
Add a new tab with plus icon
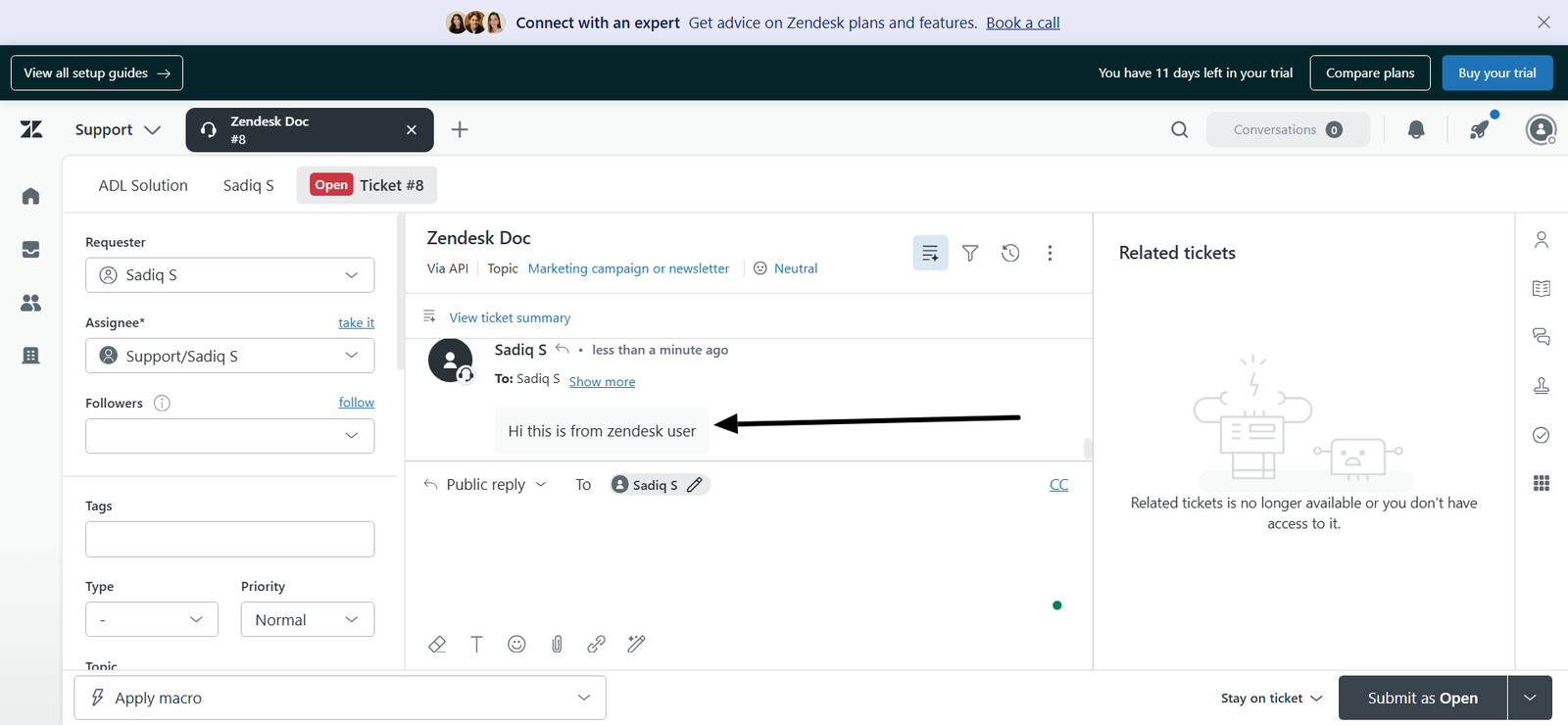(460, 129)
